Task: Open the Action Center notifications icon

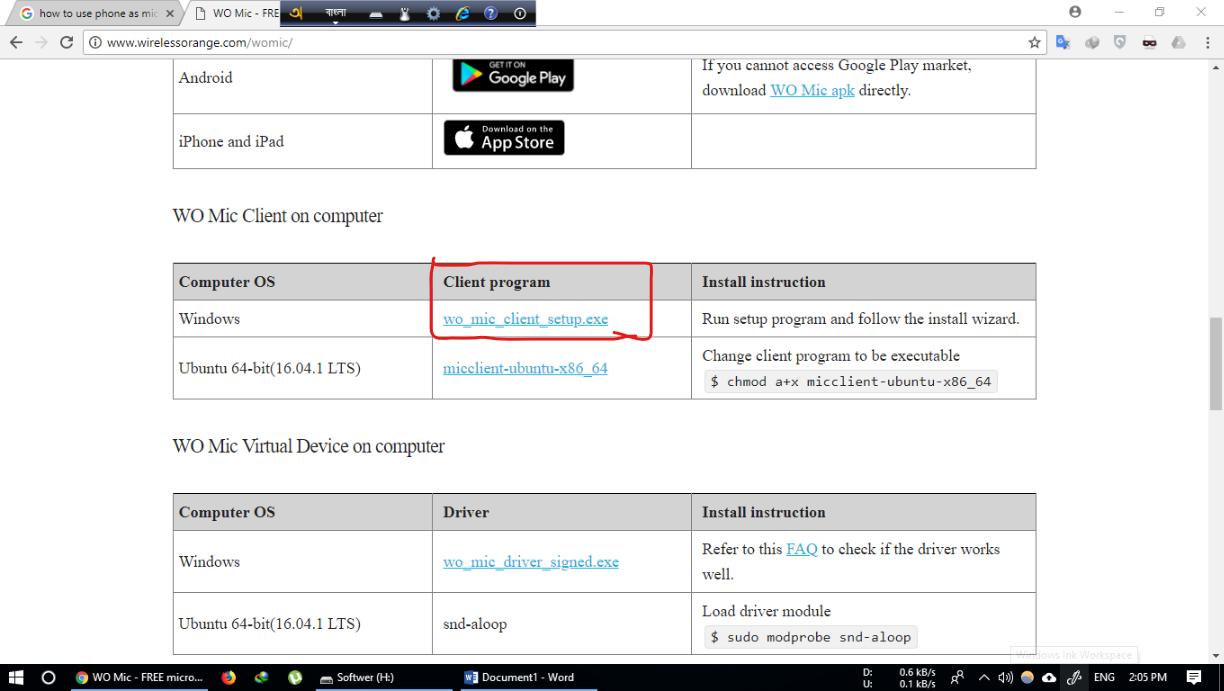Action: (x=1193, y=677)
